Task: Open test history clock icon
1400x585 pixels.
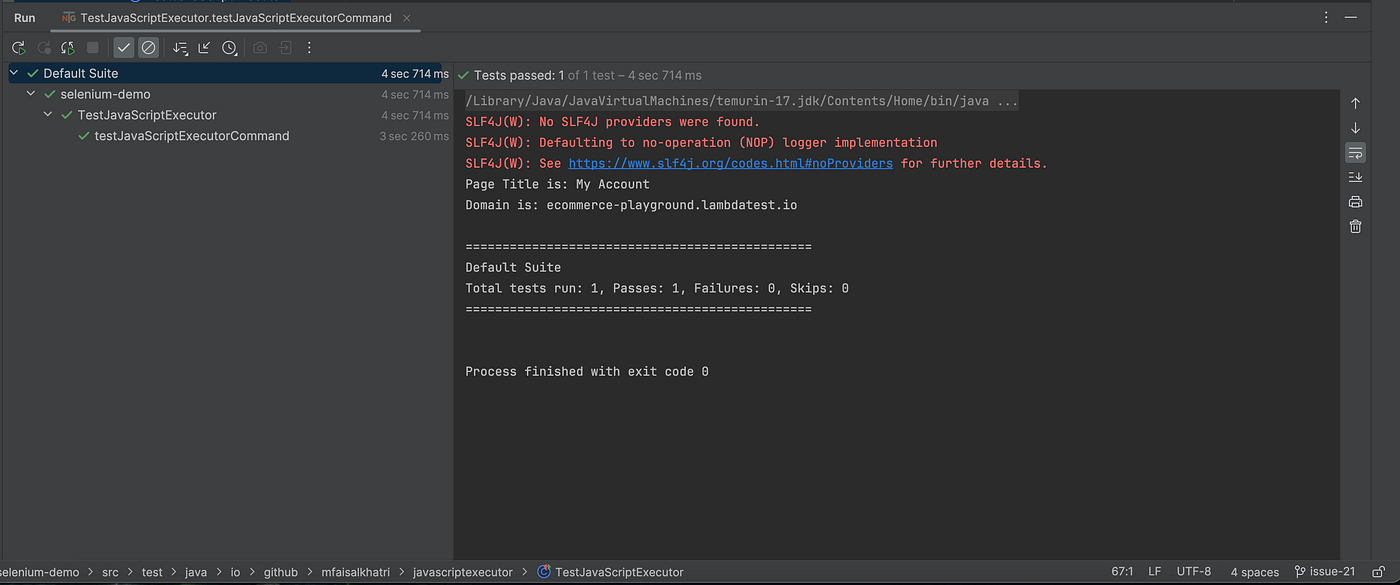Action: click(x=229, y=48)
